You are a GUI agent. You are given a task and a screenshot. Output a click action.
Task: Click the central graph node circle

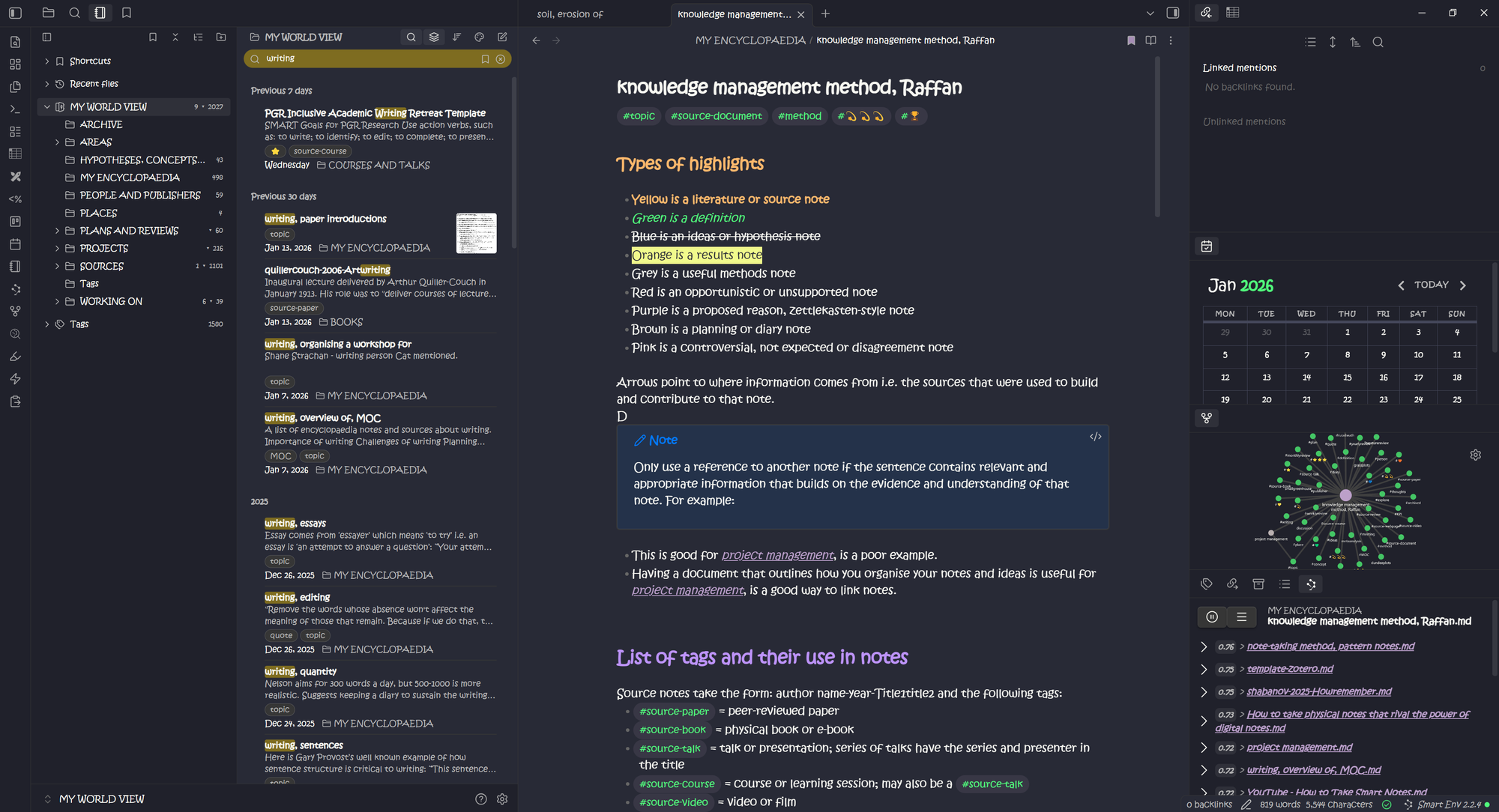click(x=1345, y=495)
